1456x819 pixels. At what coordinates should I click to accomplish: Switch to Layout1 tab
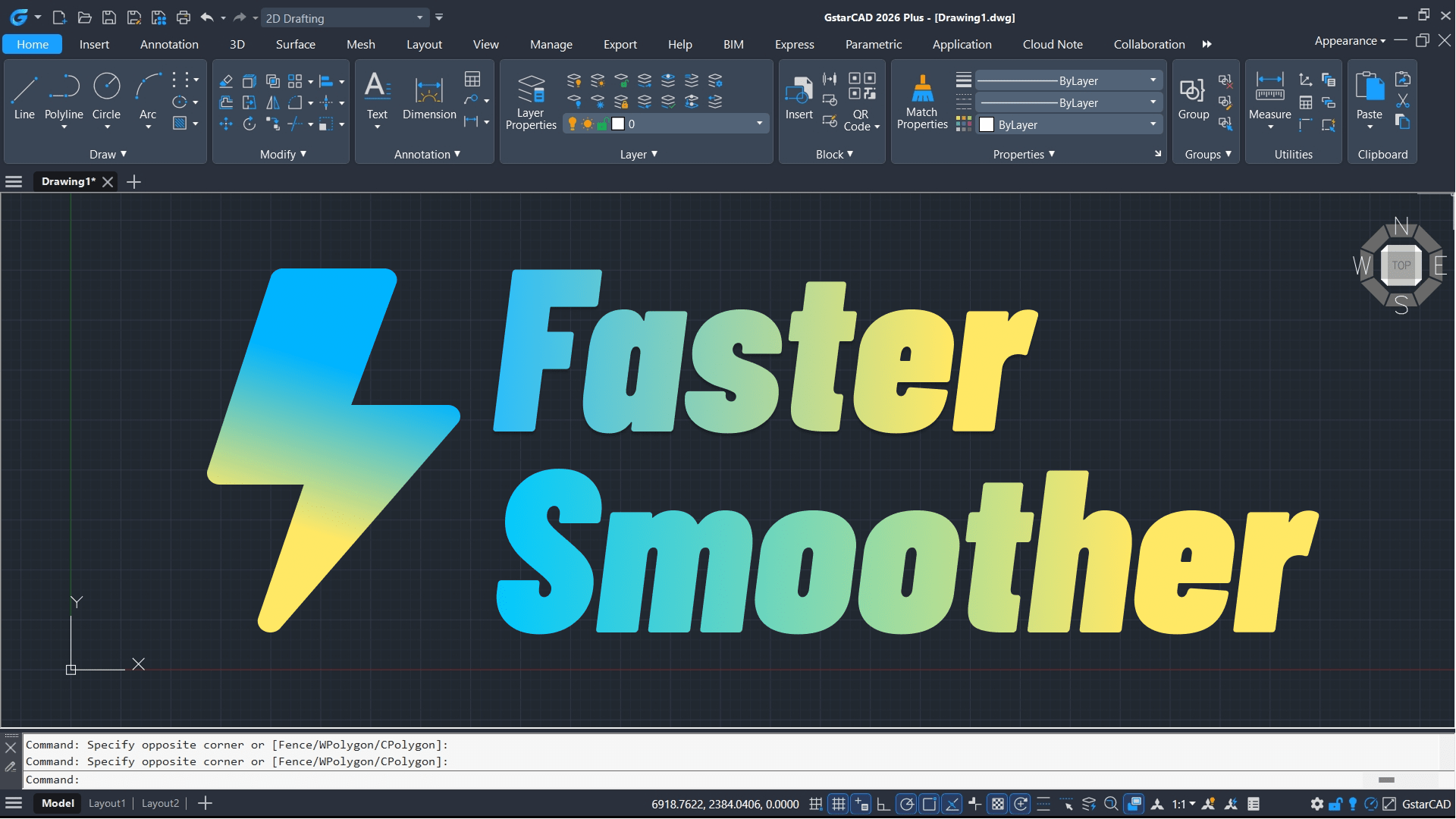click(107, 803)
